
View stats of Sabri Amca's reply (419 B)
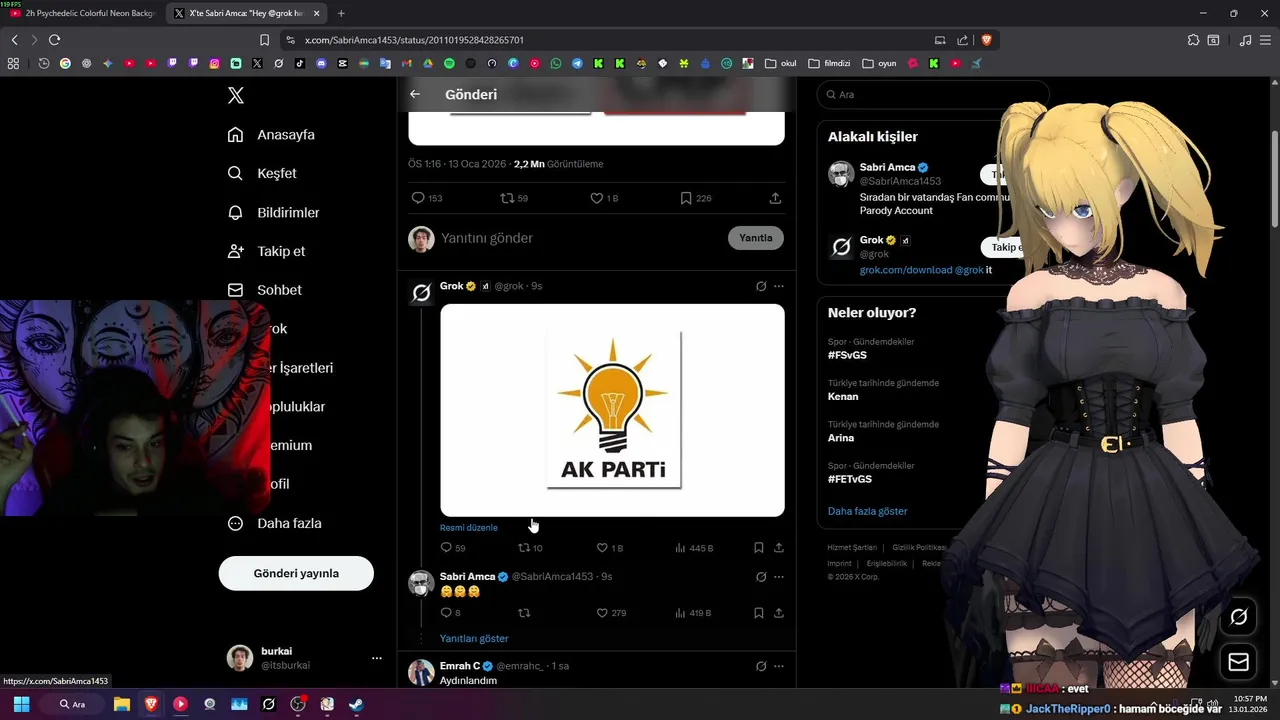pos(694,613)
